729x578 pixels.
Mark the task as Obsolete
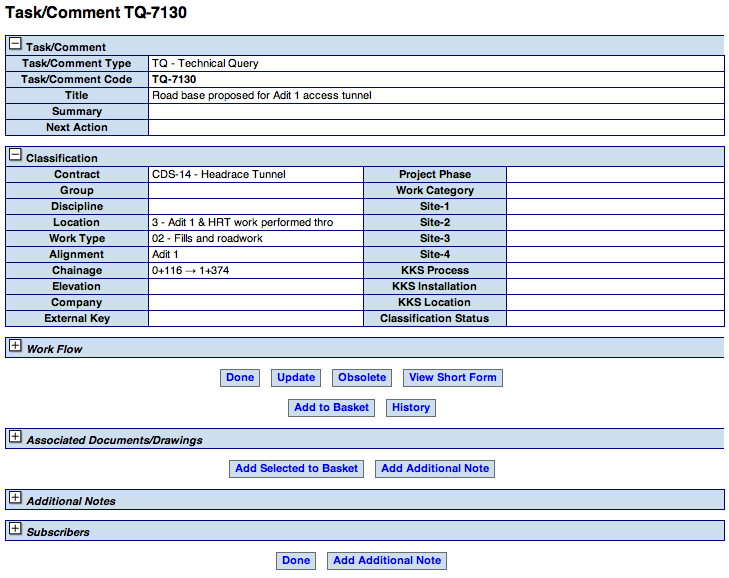(362, 378)
